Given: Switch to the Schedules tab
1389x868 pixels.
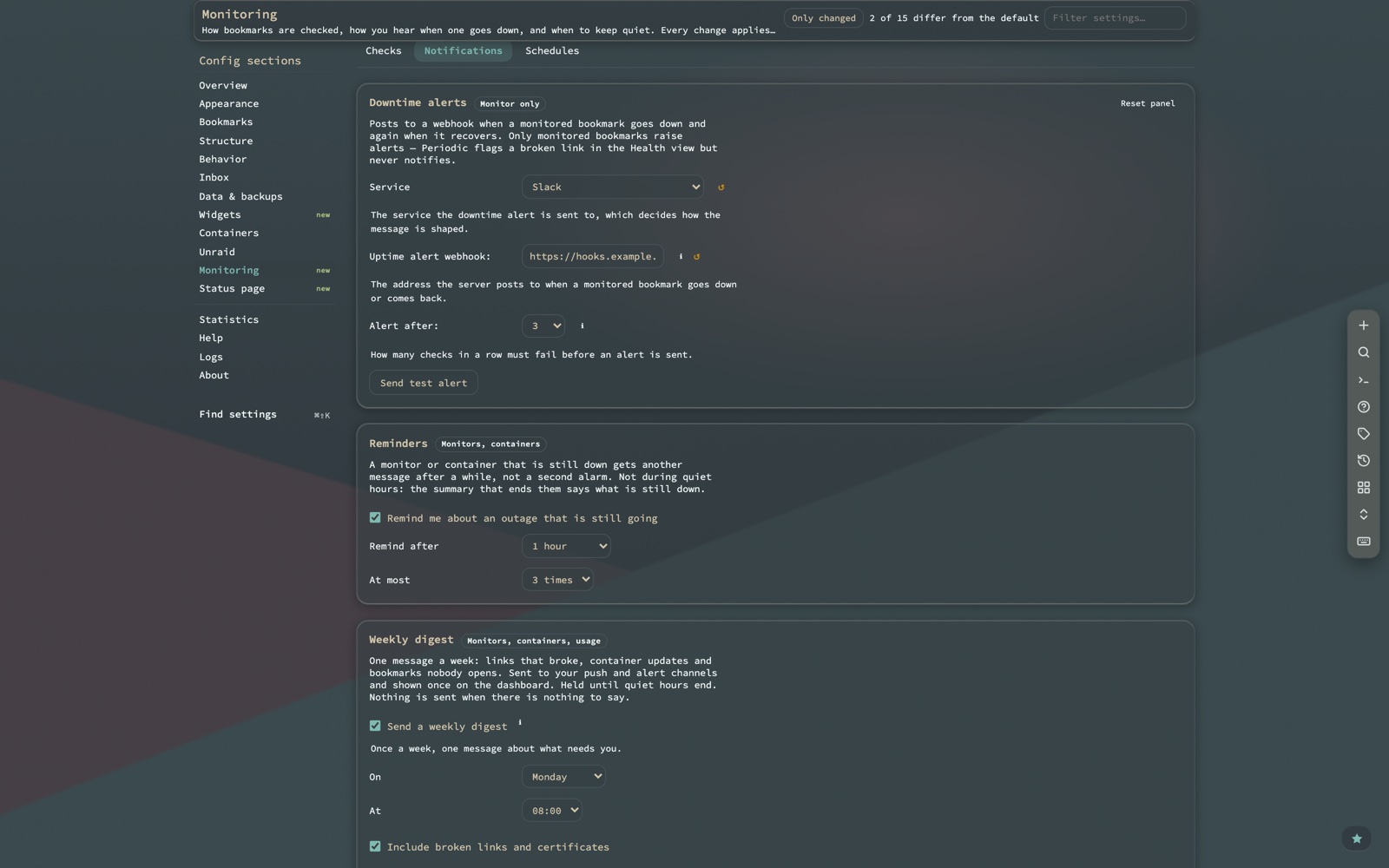Looking at the screenshot, I should click(552, 50).
